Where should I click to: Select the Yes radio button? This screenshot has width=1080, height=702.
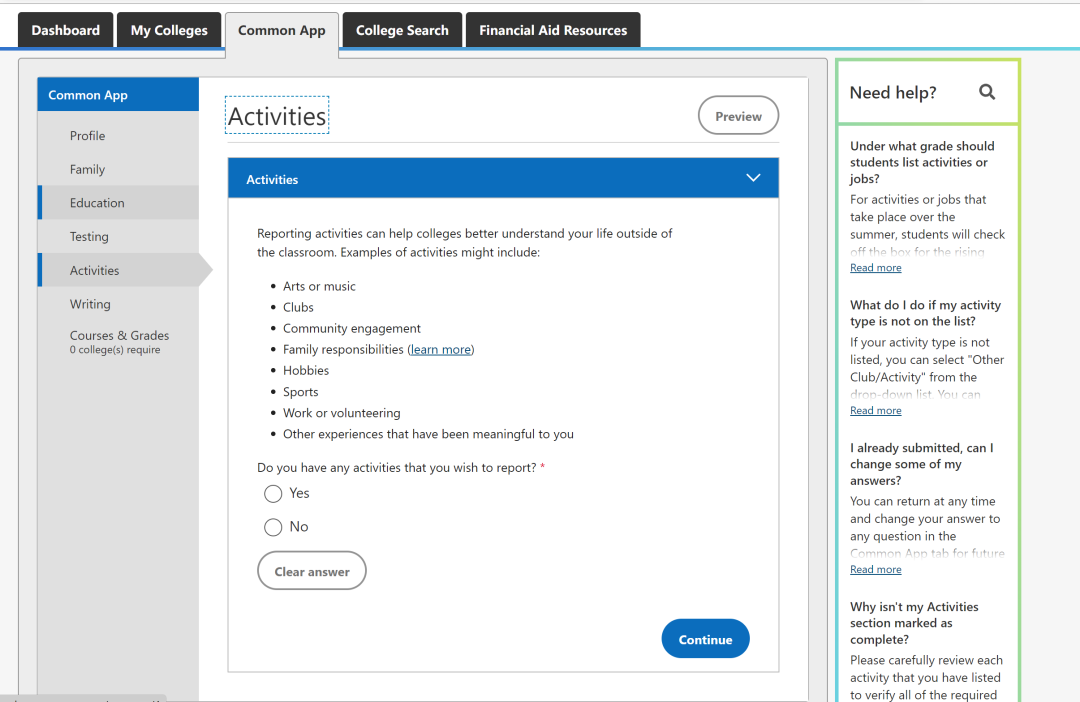pyautogui.click(x=273, y=493)
